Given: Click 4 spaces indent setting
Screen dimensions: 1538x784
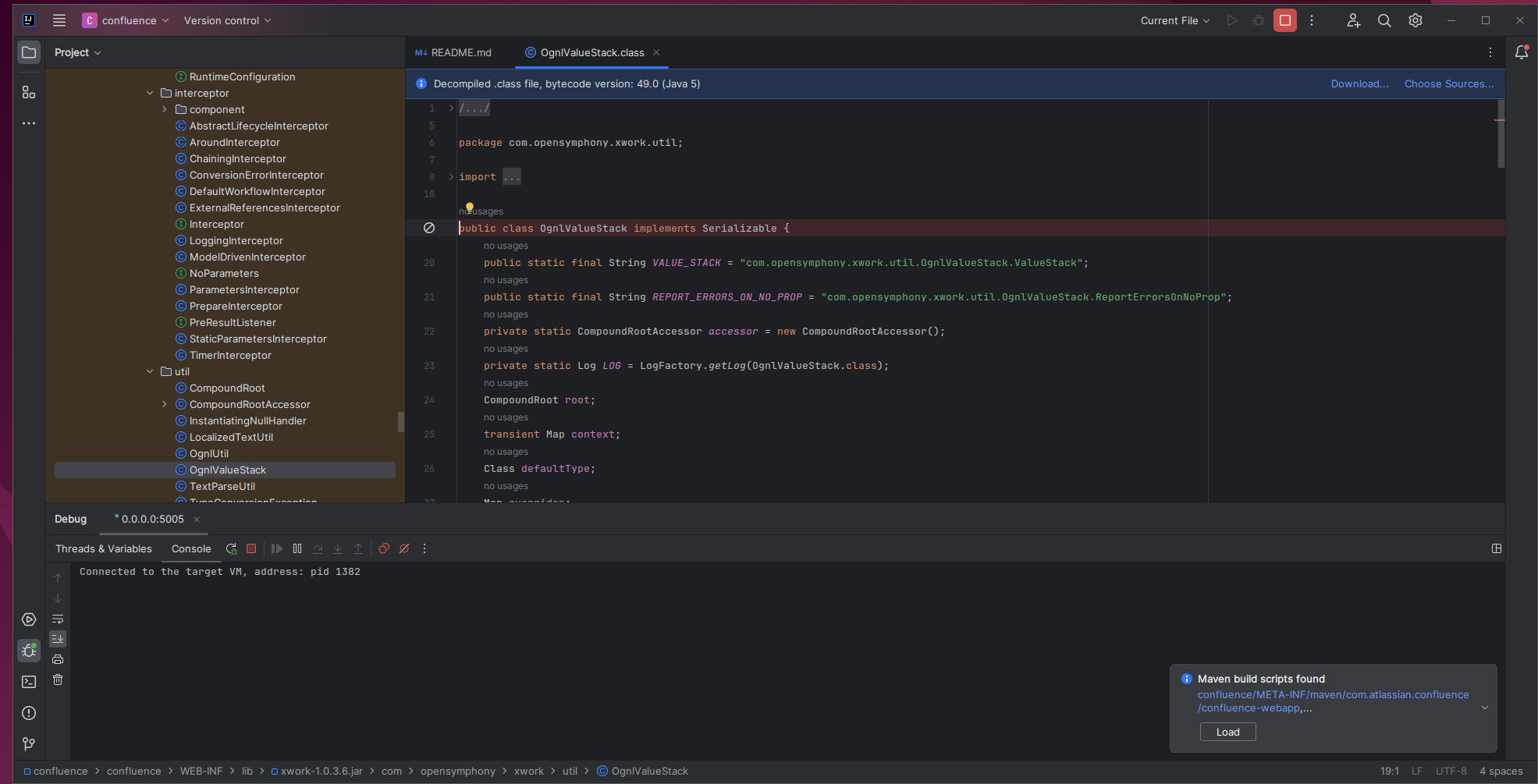Looking at the screenshot, I should [1501, 771].
